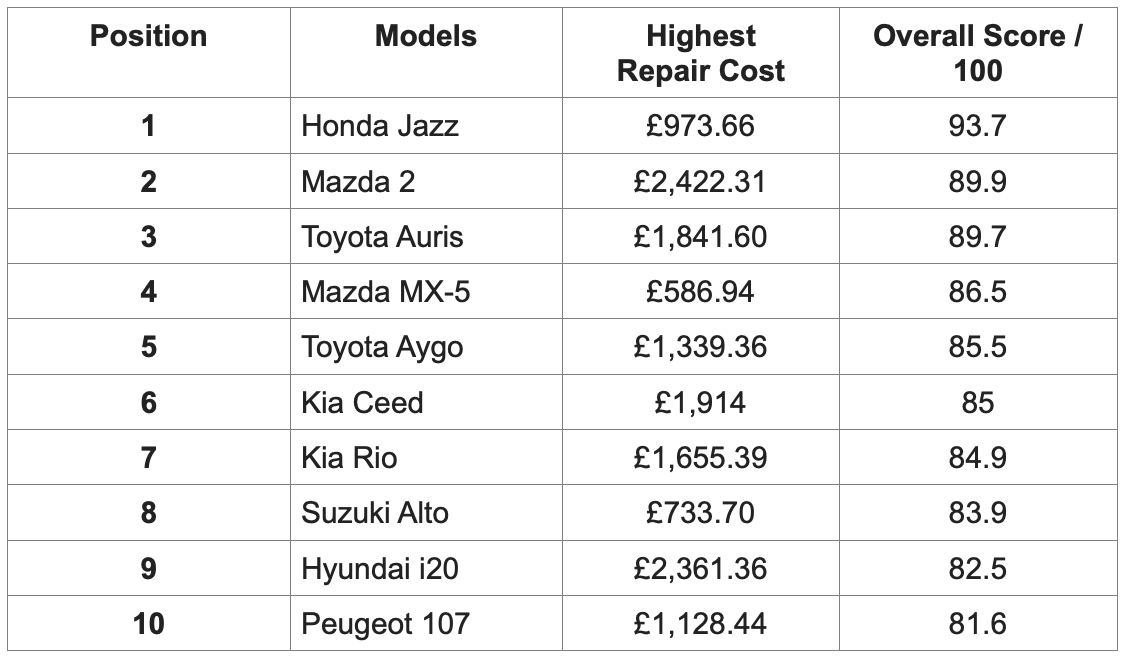Select the £2,422.31 repair cost cell

pos(700,181)
